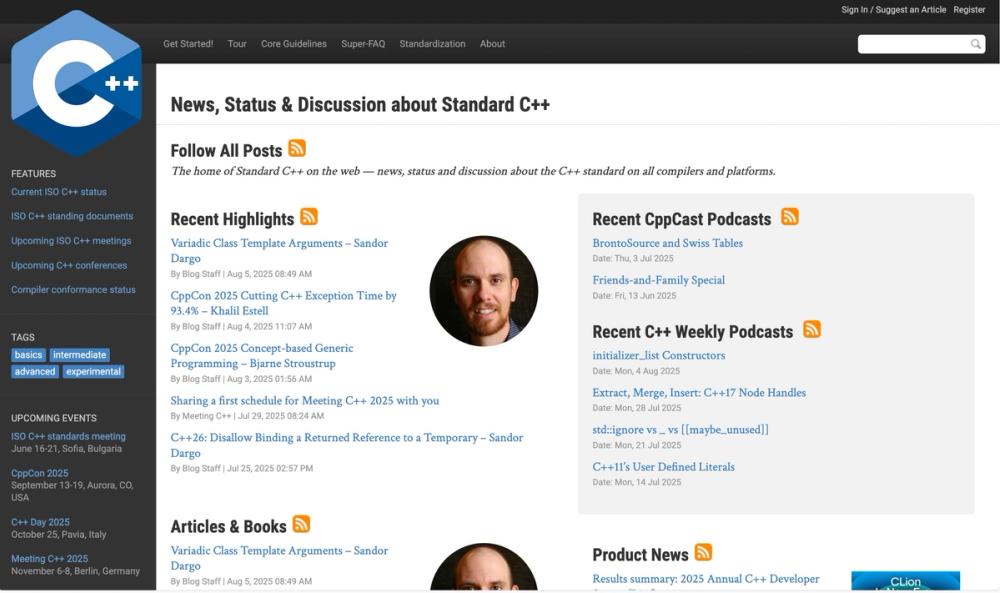This screenshot has width=1000, height=593.
Task: Open std::ignore vs _ vs [[maybe_unused]] episode
Action: [680, 430]
